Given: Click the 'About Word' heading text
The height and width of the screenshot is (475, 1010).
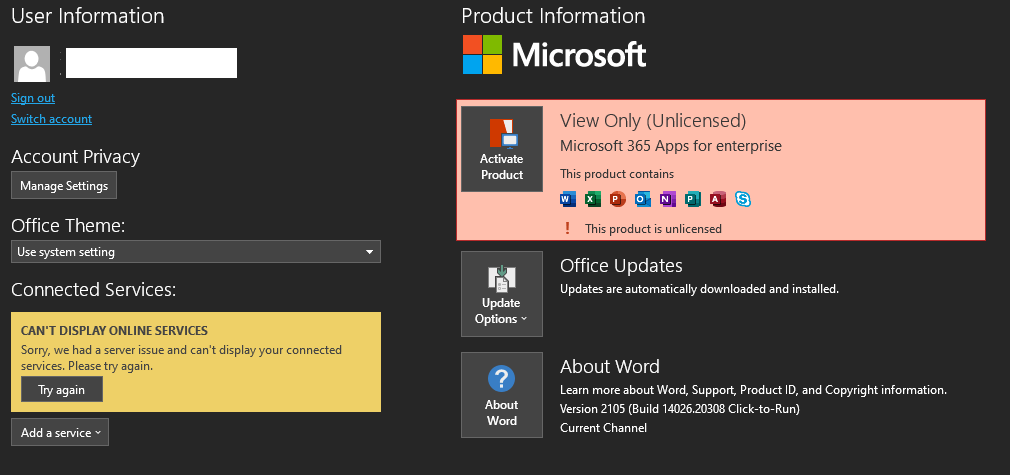Looking at the screenshot, I should point(610,366).
